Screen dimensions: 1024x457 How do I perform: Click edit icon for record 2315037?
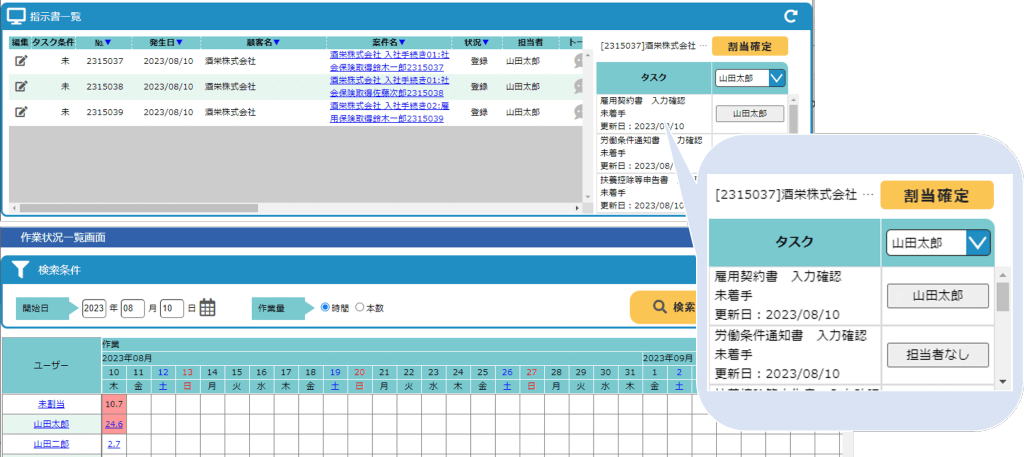[x=21, y=60]
